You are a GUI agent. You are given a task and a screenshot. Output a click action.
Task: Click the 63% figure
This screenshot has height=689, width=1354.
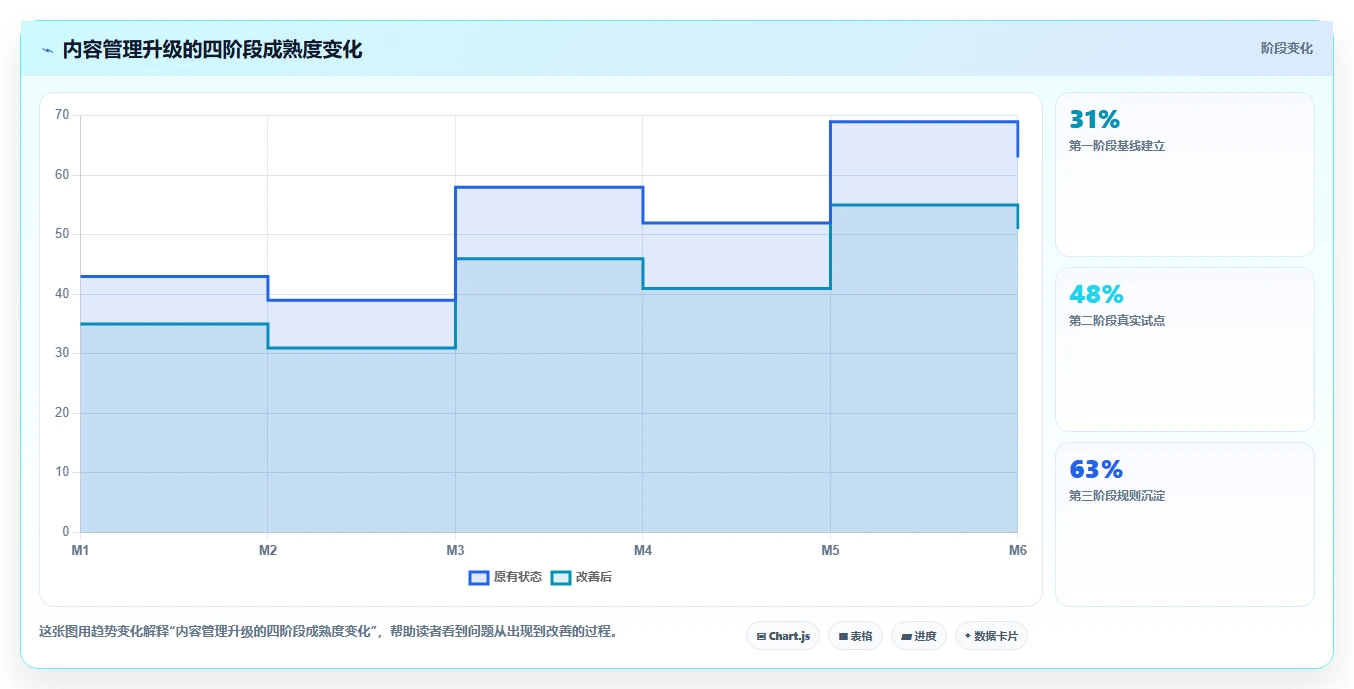(1096, 470)
